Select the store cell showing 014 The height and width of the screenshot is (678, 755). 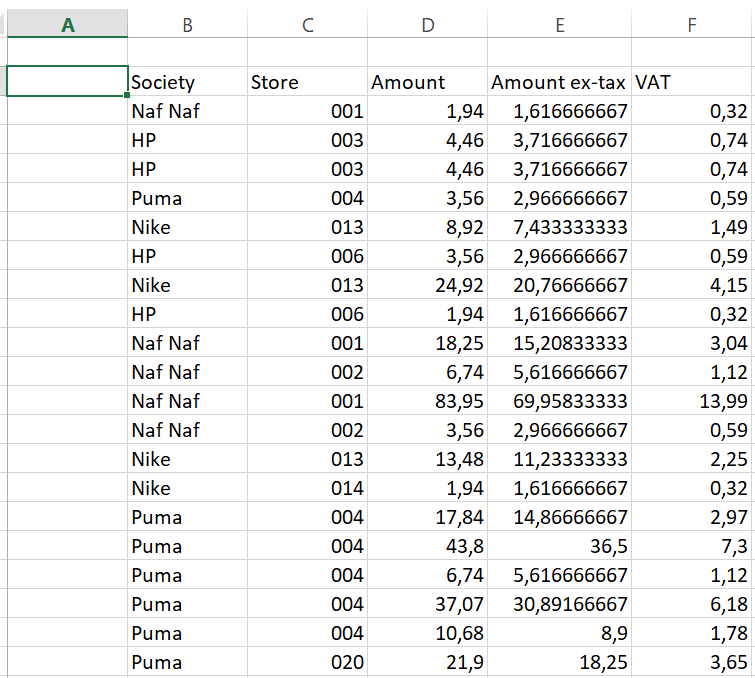coord(307,488)
